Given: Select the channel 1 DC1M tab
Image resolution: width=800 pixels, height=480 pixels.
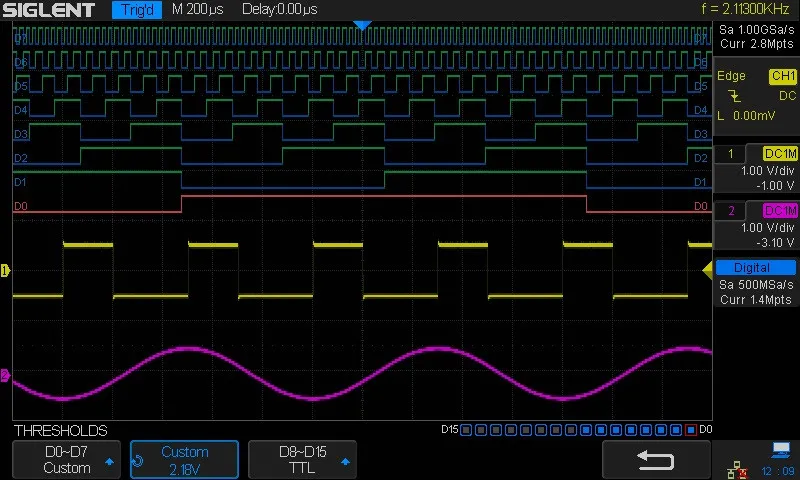Looking at the screenshot, I should (x=780, y=154).
